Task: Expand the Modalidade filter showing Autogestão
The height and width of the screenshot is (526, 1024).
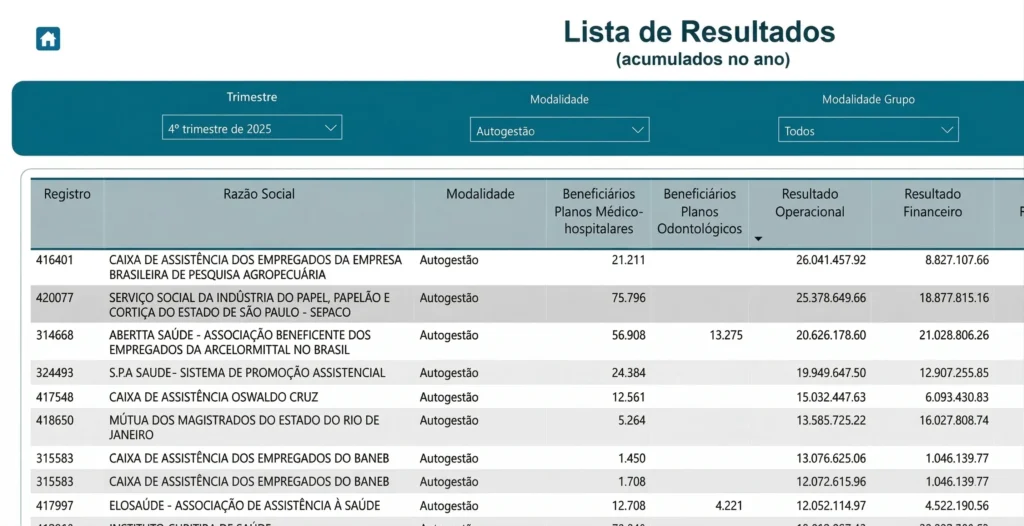Action: pyautogui.click(x=559, y=130)
